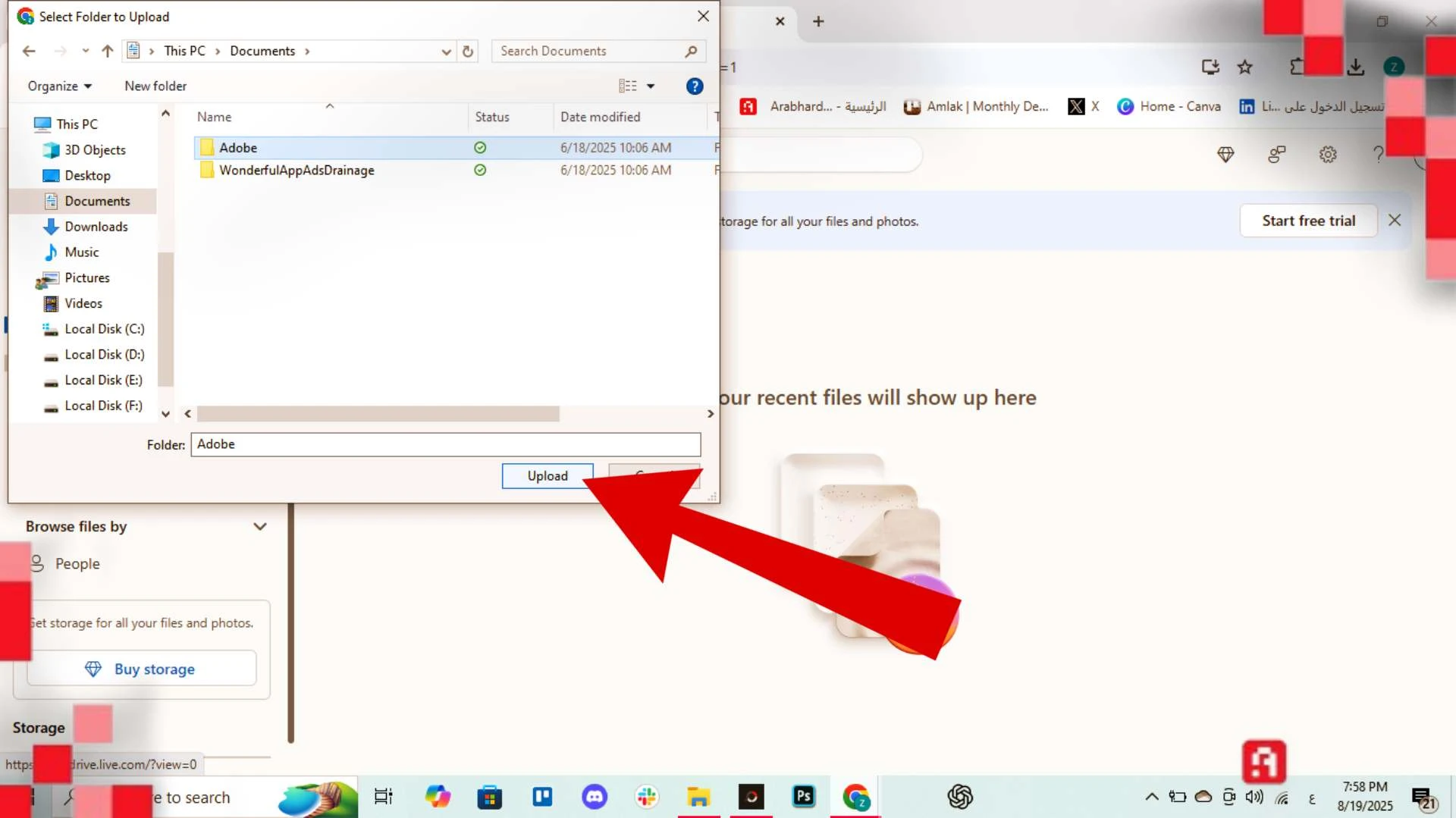Click navigation pane scroll-down arrow

tap(165, 414)
